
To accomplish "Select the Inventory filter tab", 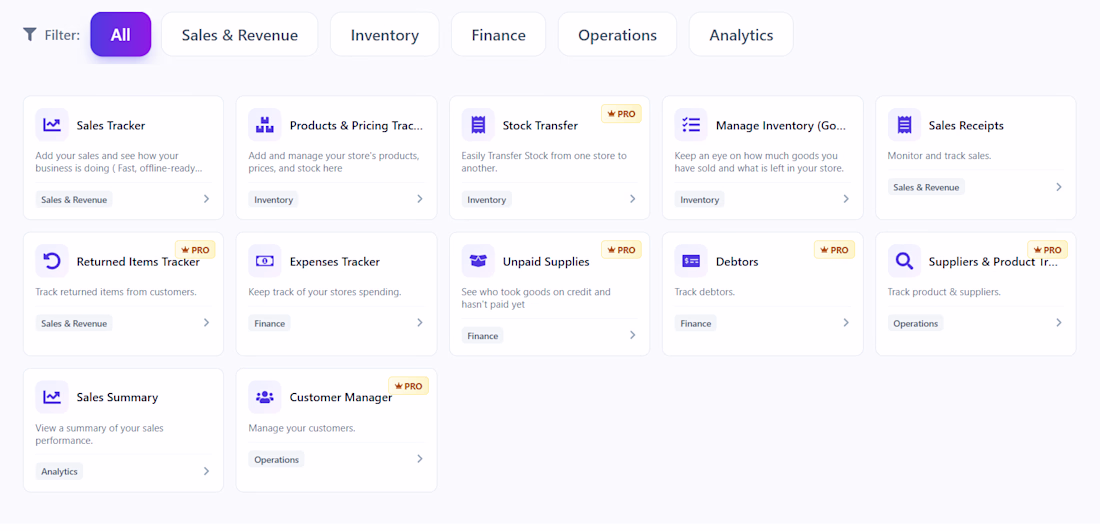I will (384, 34).
